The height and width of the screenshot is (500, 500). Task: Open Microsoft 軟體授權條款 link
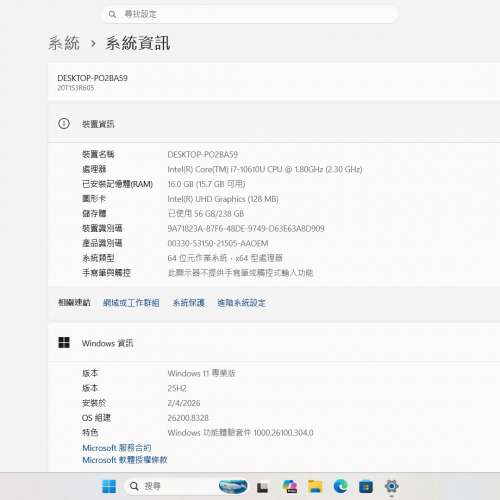click(125, 460)
